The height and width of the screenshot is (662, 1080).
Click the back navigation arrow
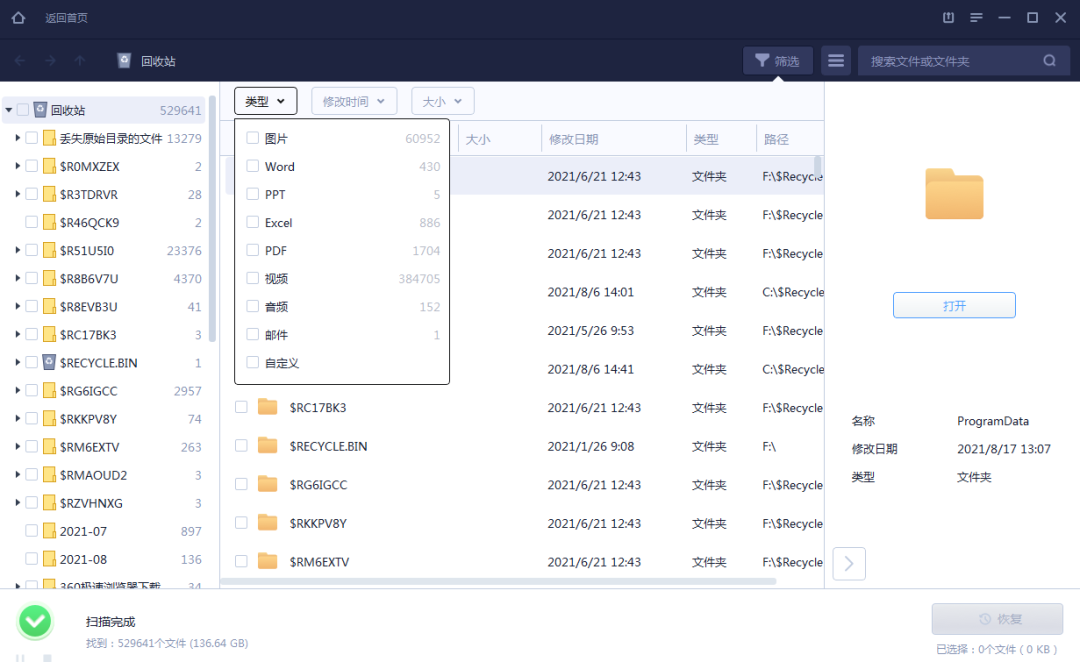tap(20, 60)
